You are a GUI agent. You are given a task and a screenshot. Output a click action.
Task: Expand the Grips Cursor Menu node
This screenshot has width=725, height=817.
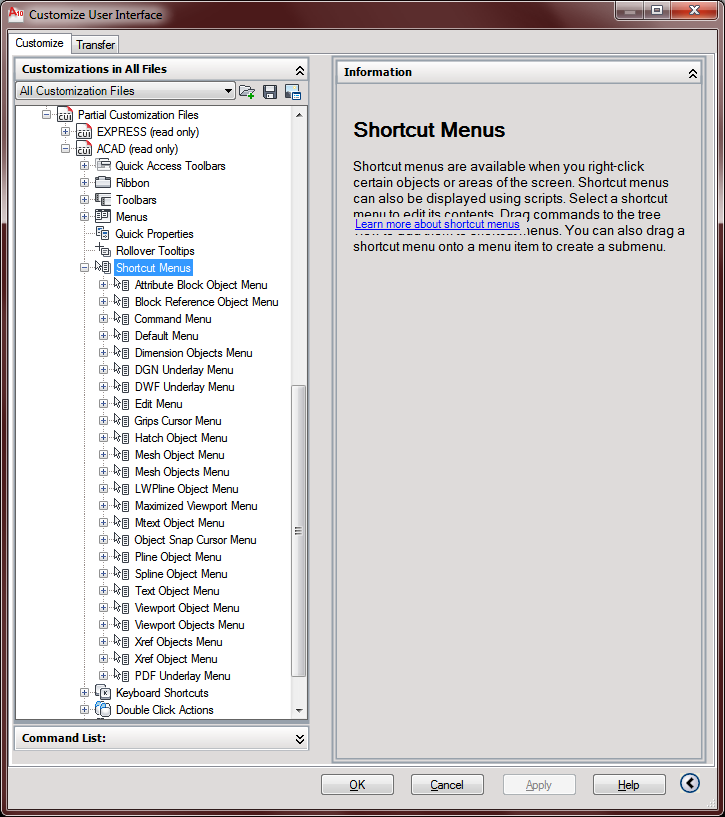(103, 420)
